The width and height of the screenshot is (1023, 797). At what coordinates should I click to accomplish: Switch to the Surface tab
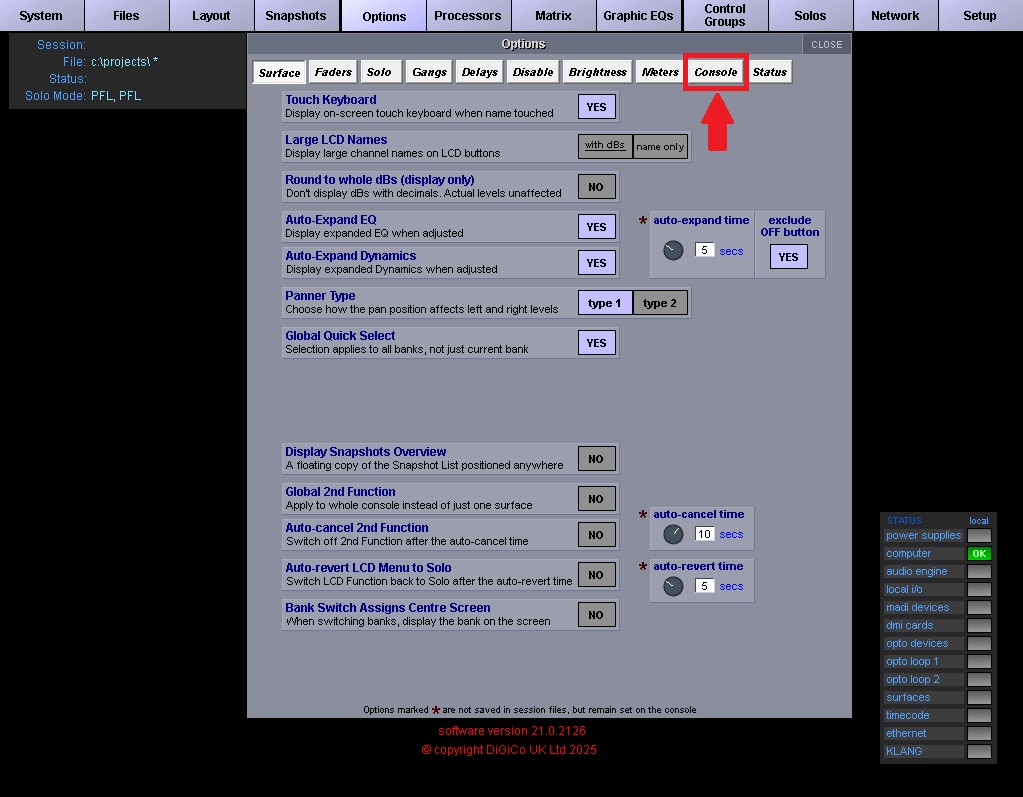tap(279, 72)
